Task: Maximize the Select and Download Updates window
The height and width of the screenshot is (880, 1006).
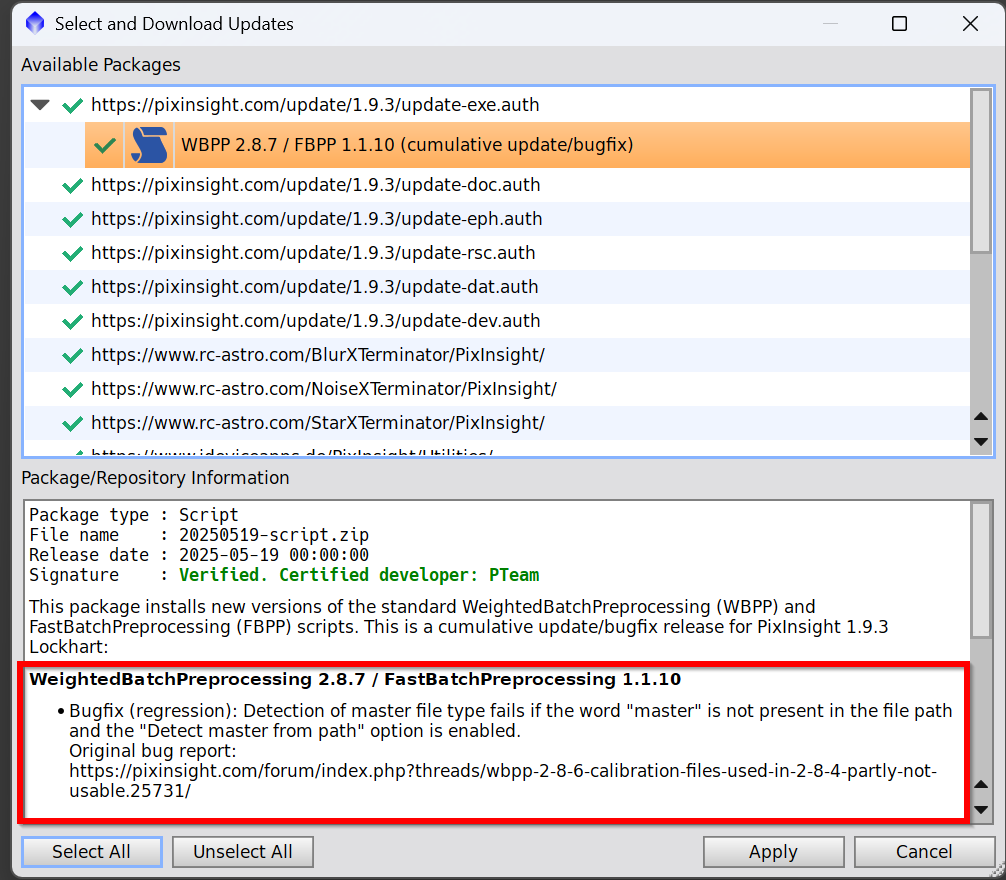Action: pyautogui.click(x=899, y=24)
